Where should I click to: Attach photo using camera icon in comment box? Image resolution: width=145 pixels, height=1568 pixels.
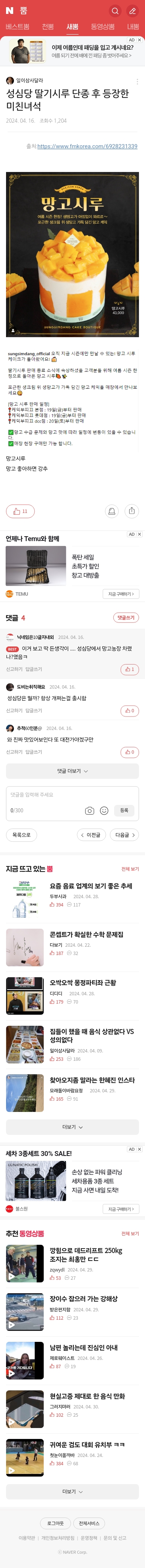pyautogui.click(x=90, y=810)
